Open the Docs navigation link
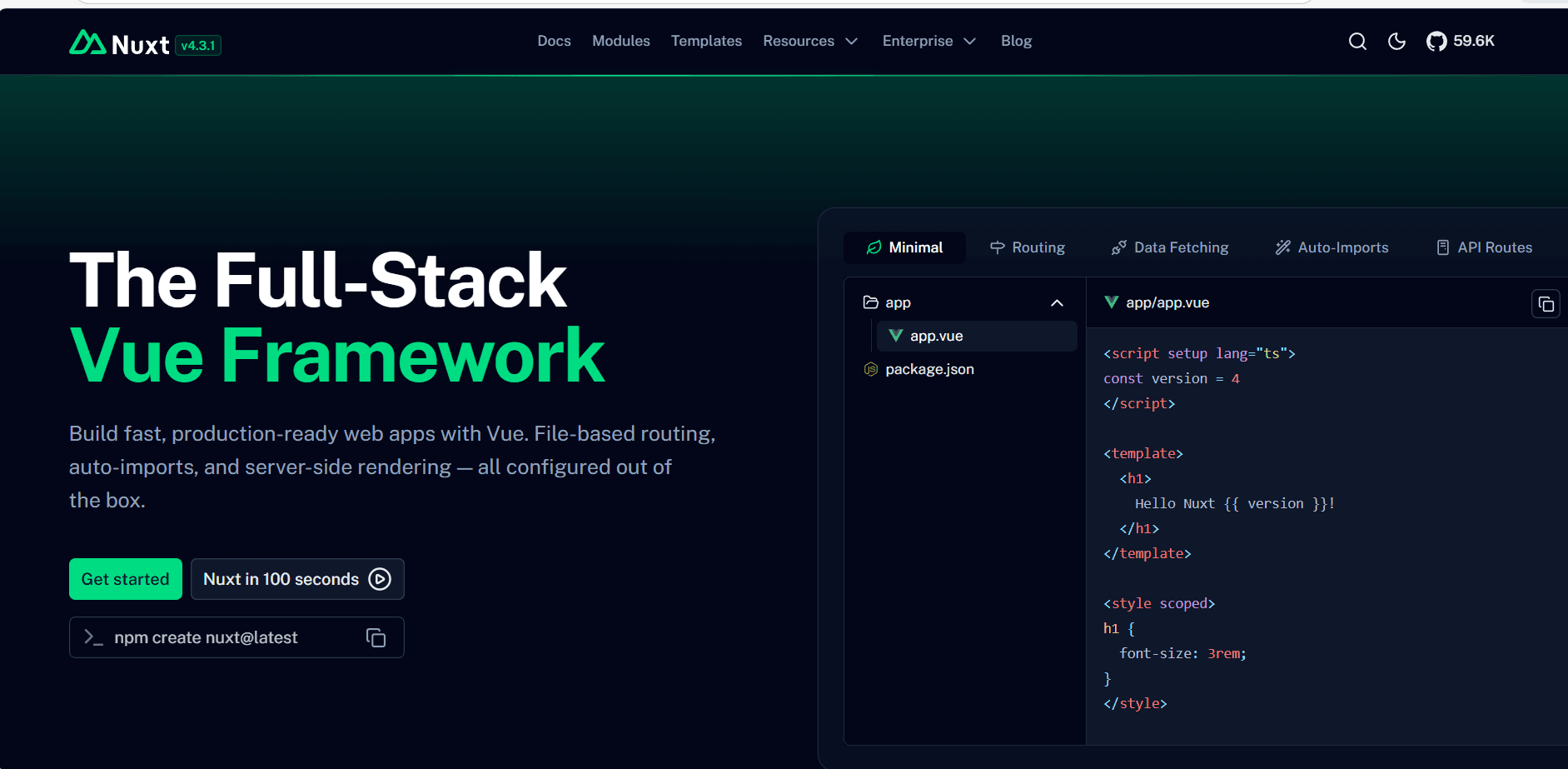The height and width of the screenshot is (769, 1568). click(554, 41)
